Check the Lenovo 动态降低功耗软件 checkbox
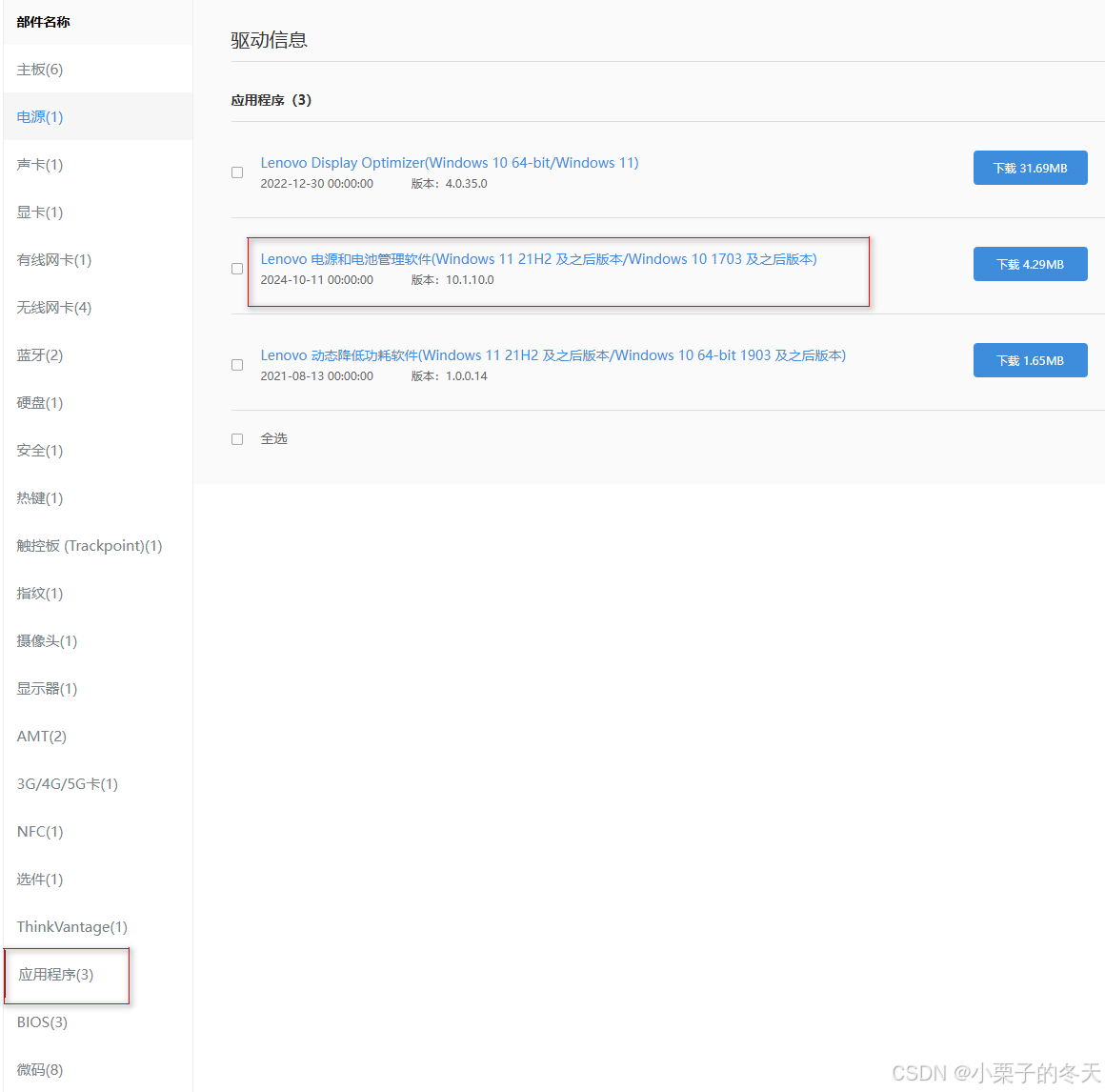1105x1092 pixels. 237,365
